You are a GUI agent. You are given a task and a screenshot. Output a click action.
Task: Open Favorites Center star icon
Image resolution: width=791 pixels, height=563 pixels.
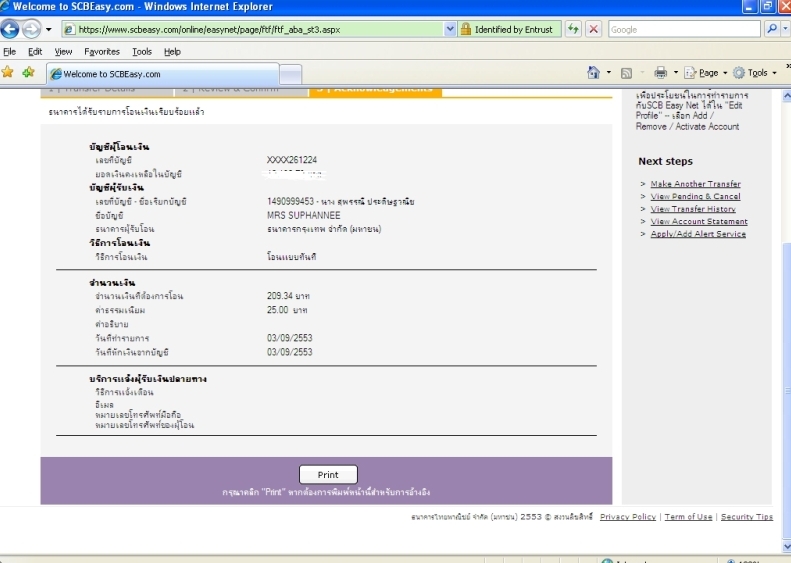(x=8, y=72)
